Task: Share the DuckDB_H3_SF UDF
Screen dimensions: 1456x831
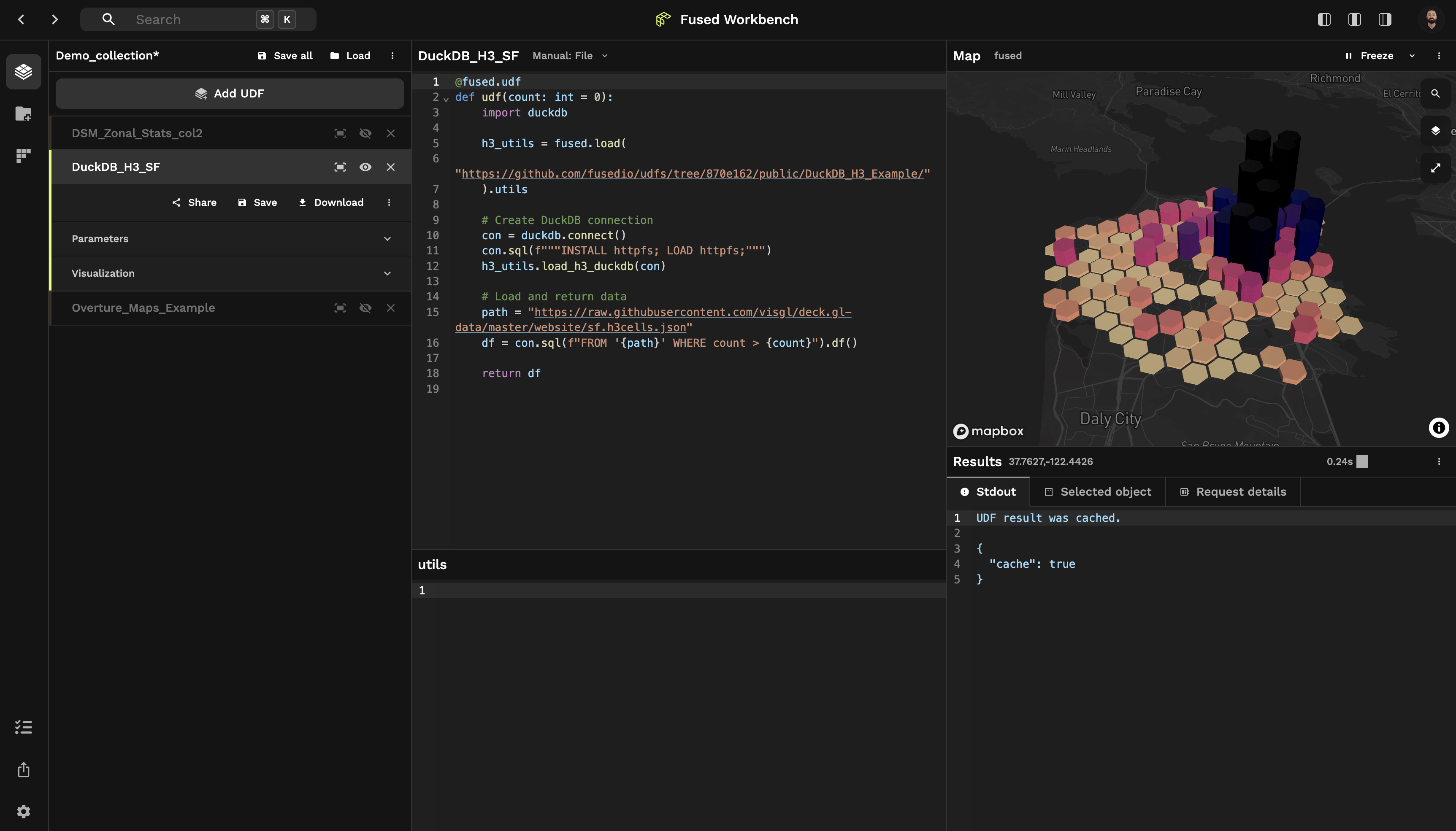Action: pyautogui.click(x=194, y=202)
